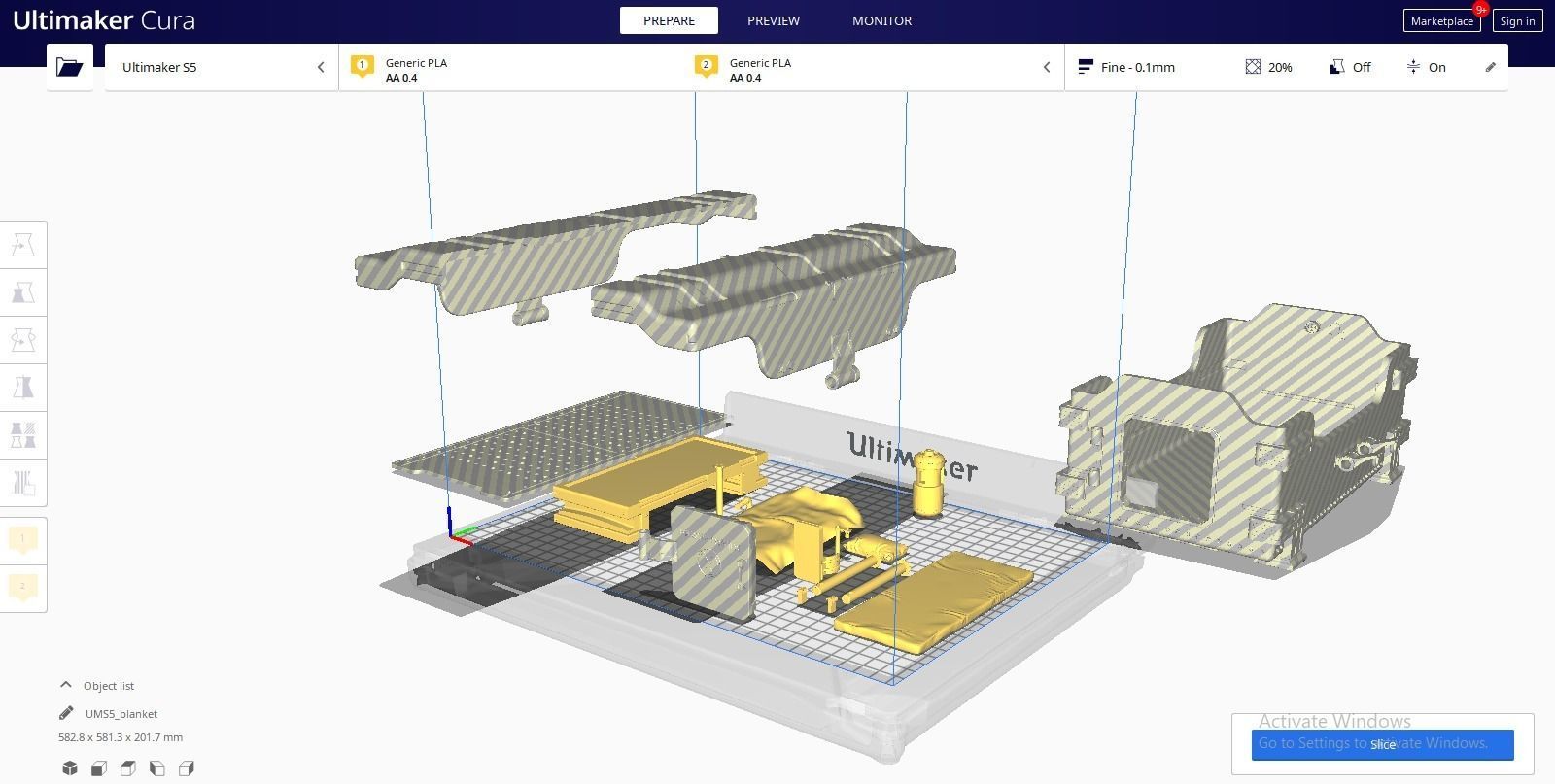Image resolution: width=1555 pixels, height=784 pixels.
Task: Switch to the PREVIEW stage
Action: [x=774, y=20]
